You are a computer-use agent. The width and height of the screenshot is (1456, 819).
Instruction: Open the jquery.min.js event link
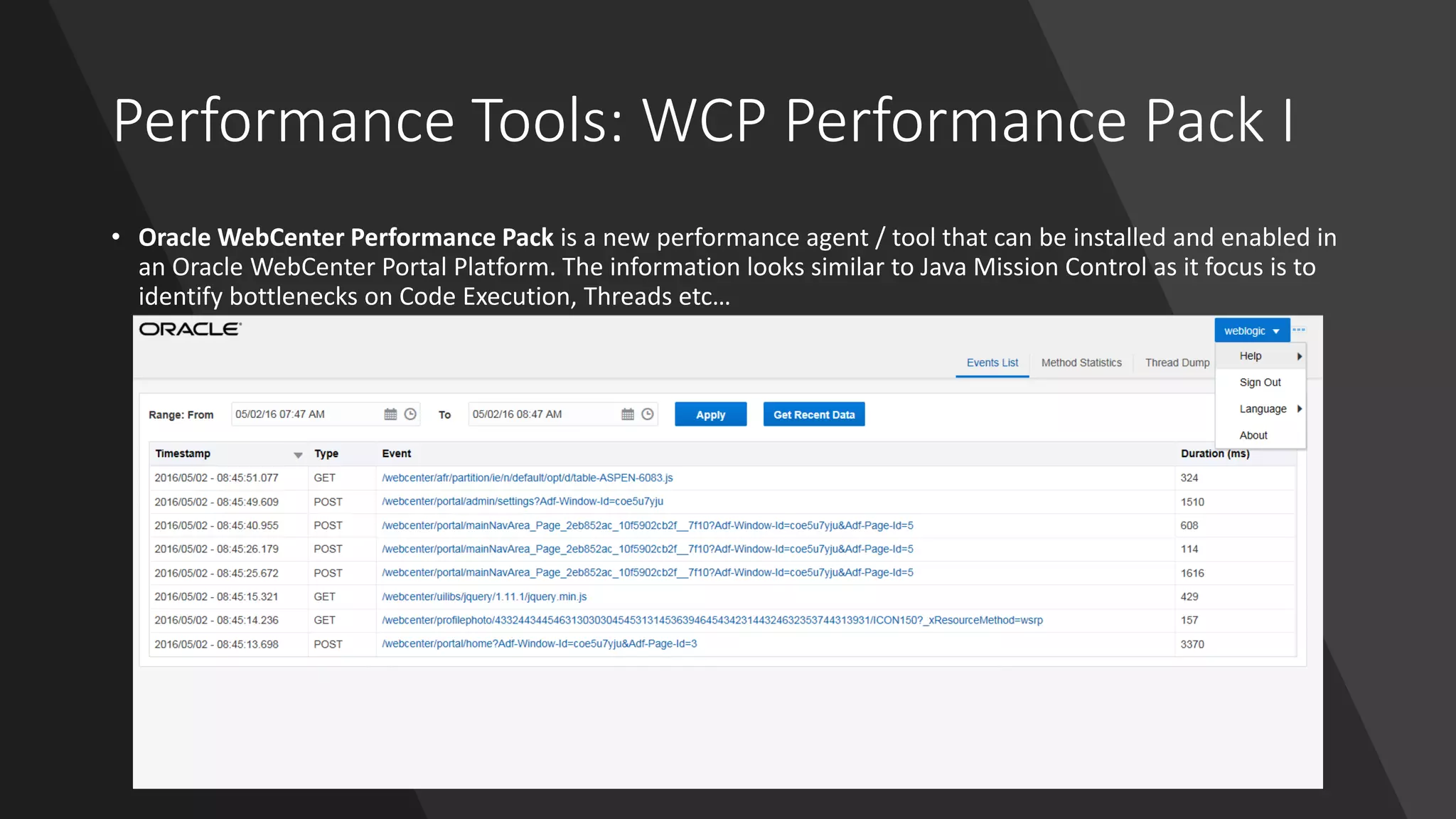[484, 596]
